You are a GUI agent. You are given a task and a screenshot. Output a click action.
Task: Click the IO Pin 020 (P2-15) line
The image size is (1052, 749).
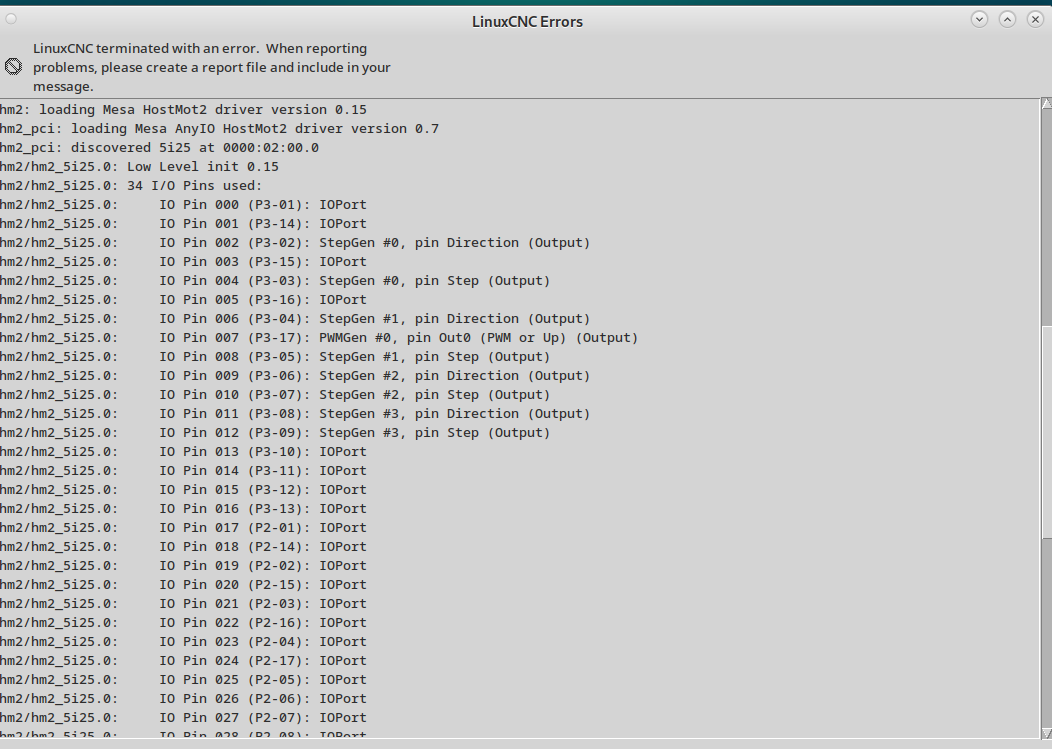[x=183, y=585]
